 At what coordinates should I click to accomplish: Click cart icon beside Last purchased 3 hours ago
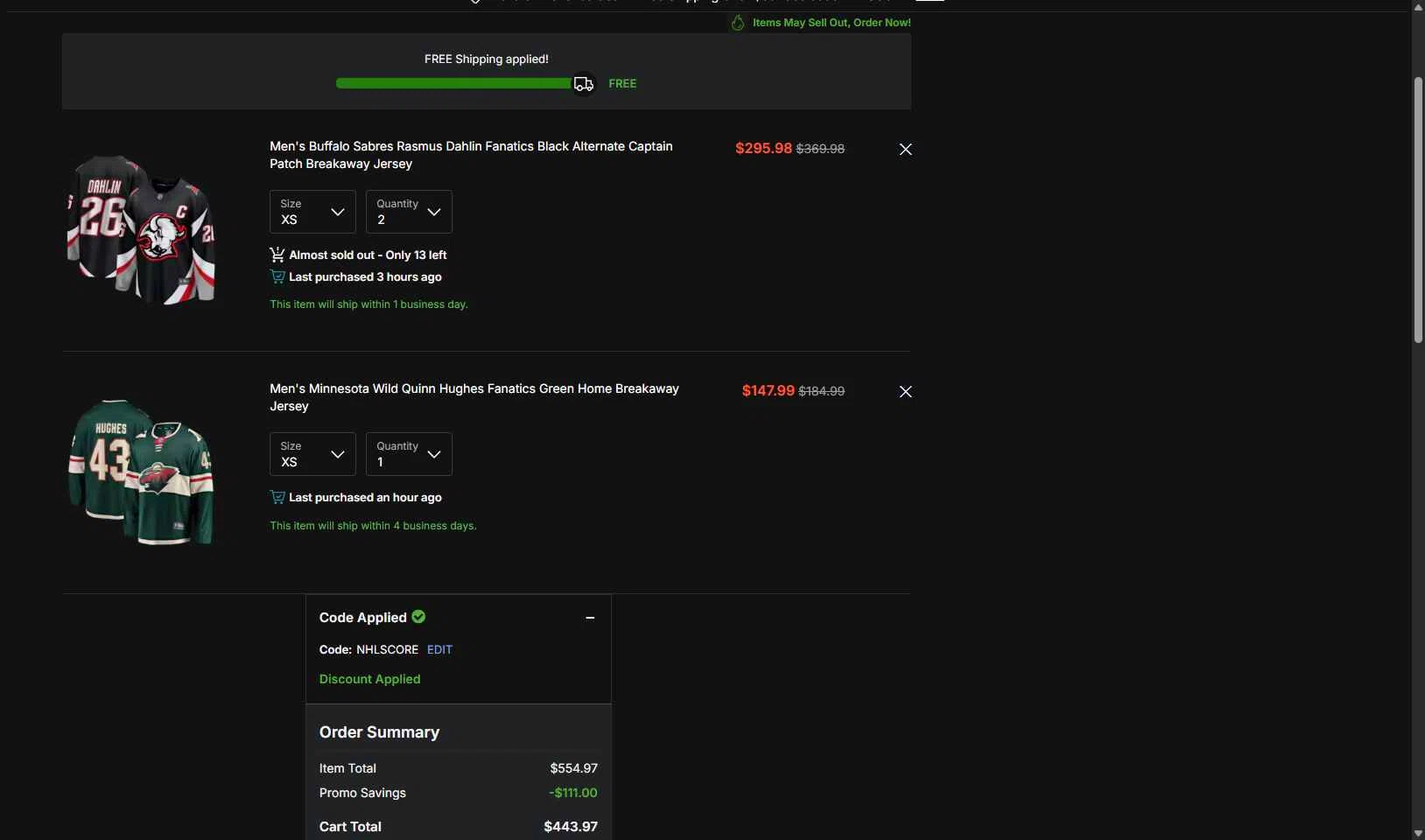[x=277, y=276]
